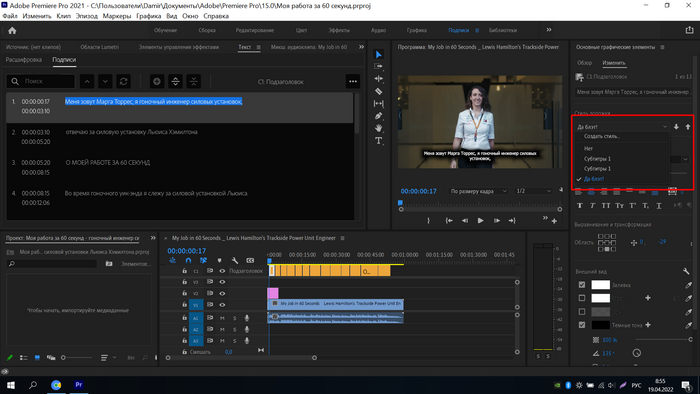Toggle visibility eye of track V3
This screenshot has height=394, width=700.
tap(222, 282)
